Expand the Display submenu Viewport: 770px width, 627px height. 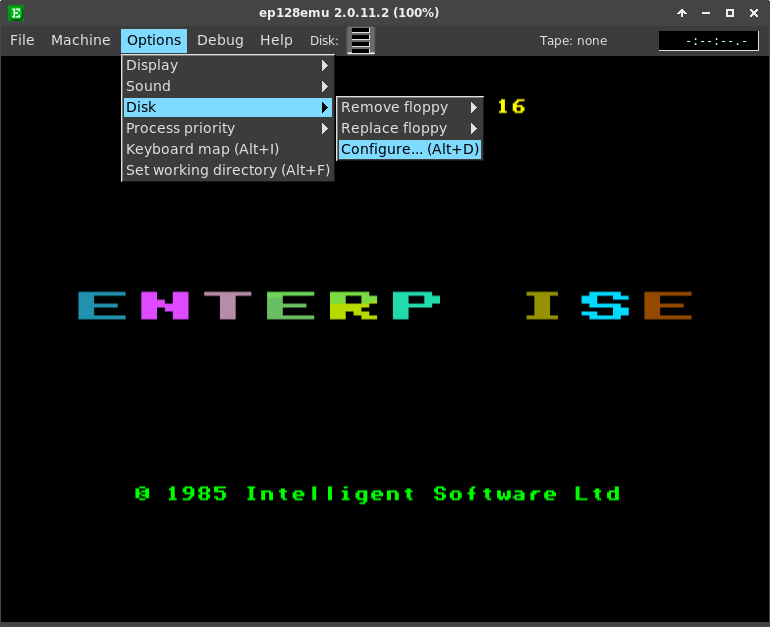(x=227, y=65)
